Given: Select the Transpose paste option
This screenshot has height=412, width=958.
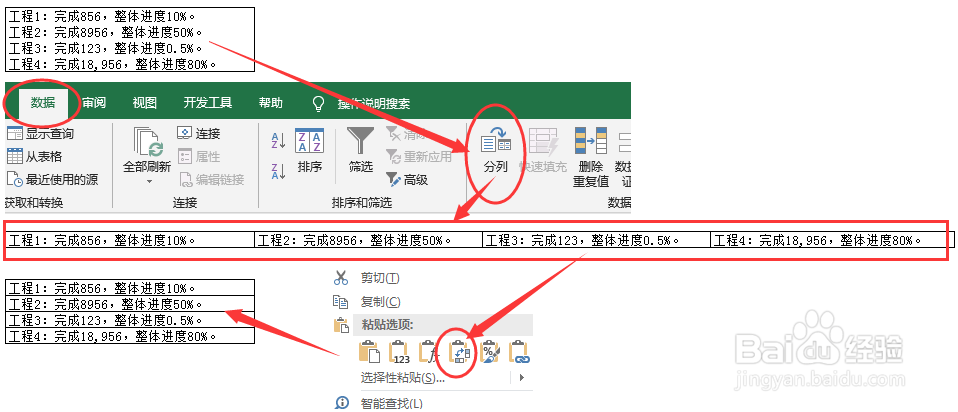Looking at the screenshot, I should [459, 351].
